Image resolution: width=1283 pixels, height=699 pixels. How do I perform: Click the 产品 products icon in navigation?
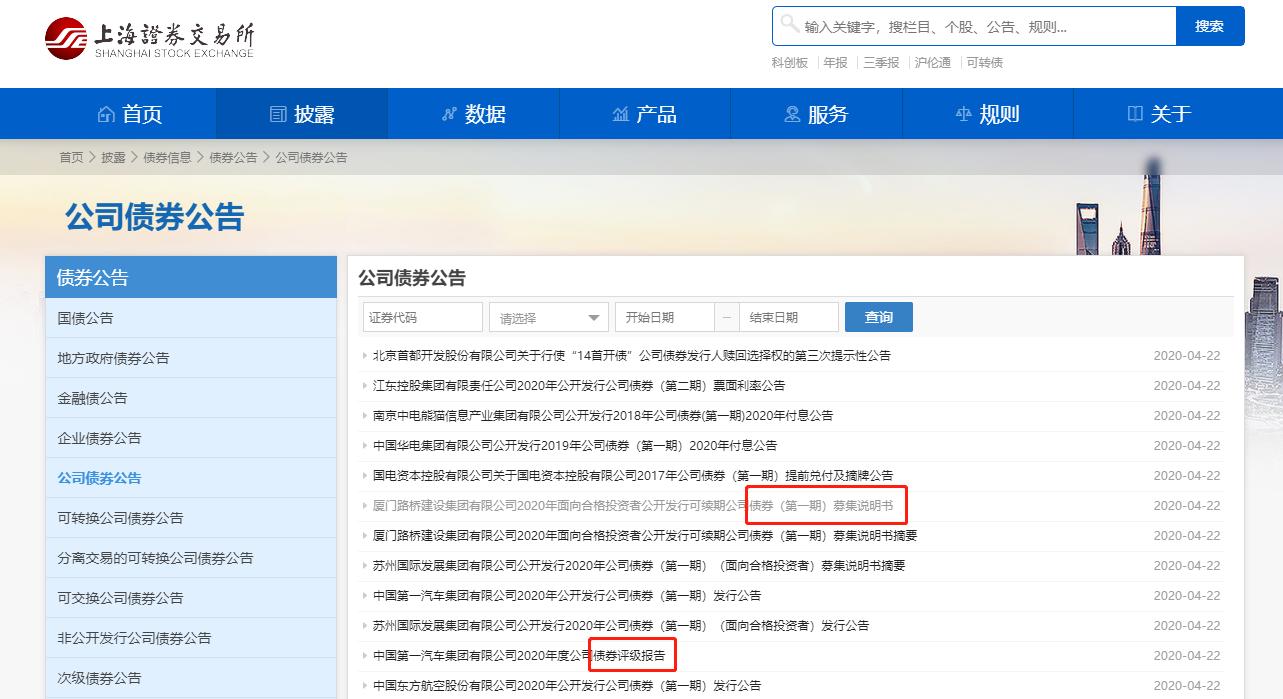pyautogui.click(x=619, y=113)
